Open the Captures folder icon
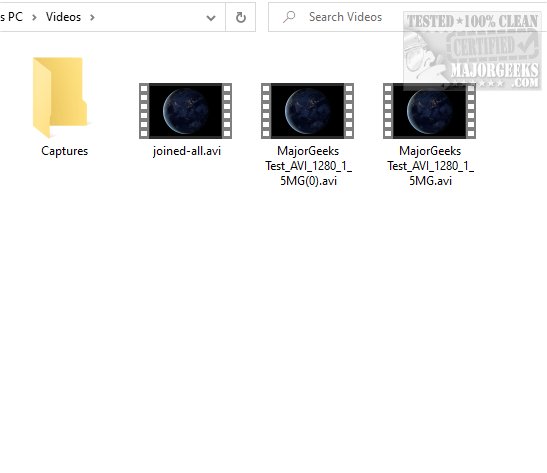 [x=60, y=97]
